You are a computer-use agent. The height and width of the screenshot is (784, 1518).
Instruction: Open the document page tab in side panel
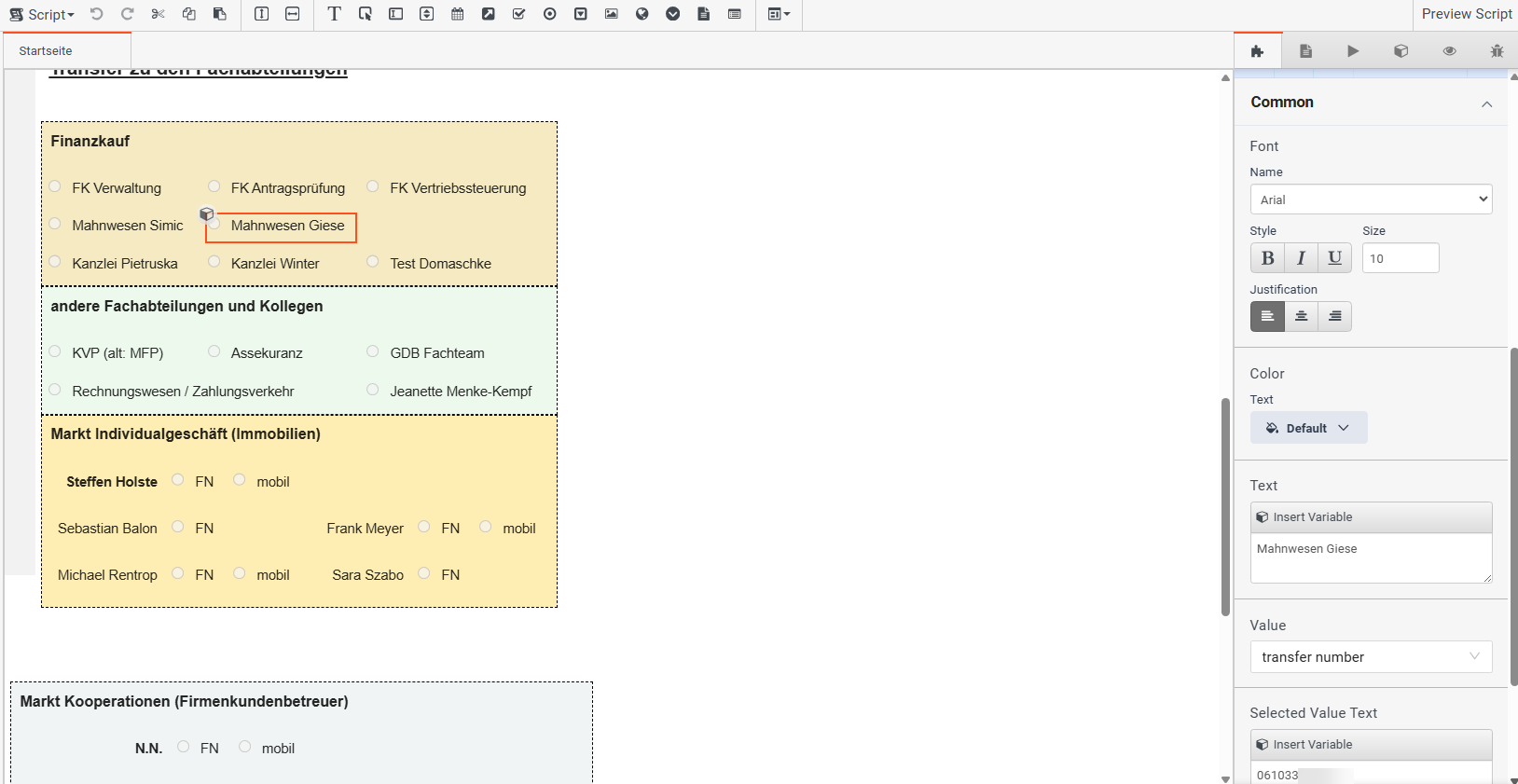click(1306, 51)
